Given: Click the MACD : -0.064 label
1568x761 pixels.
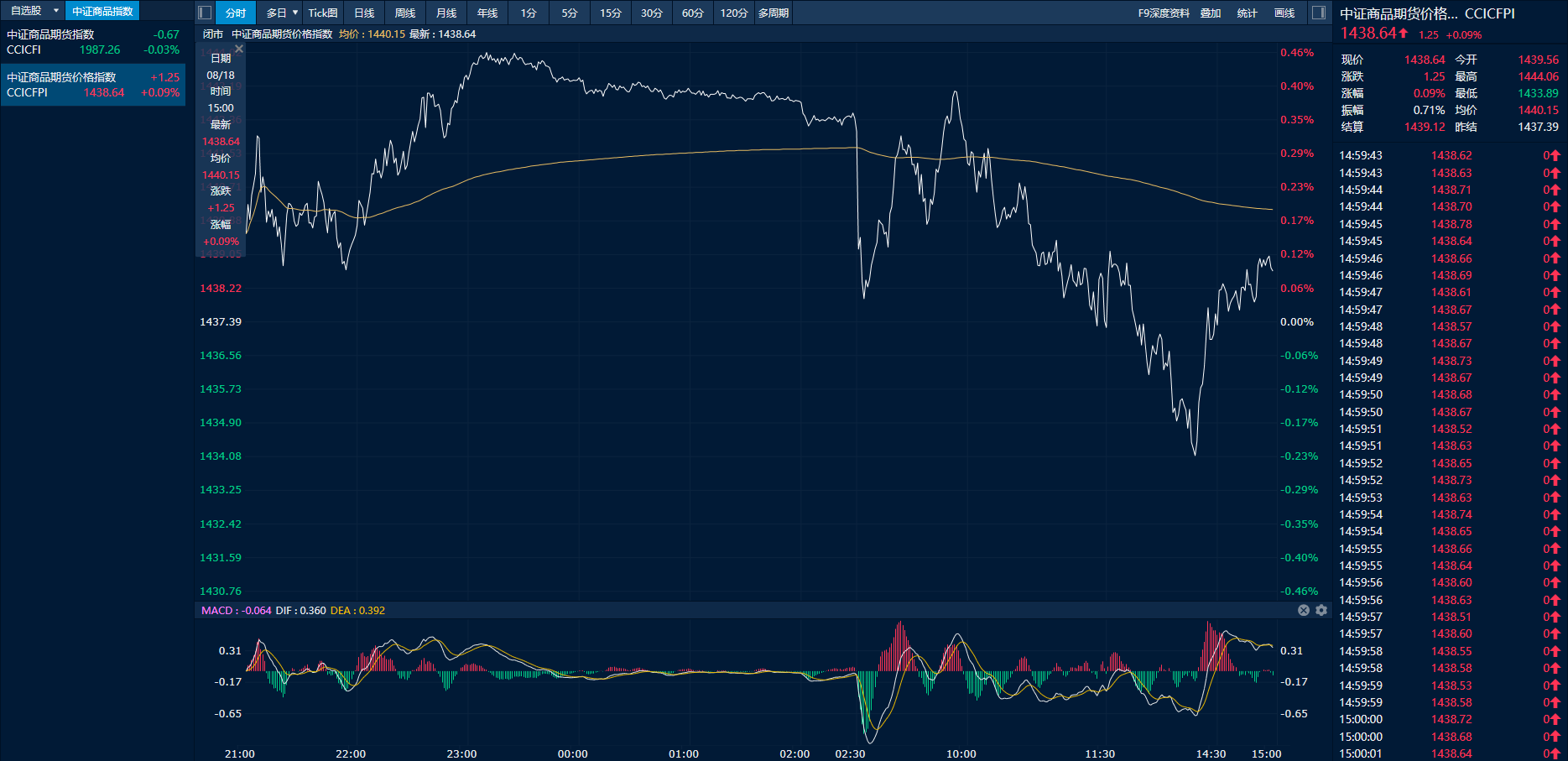Looking at the screenshot, I should (236, 610).
